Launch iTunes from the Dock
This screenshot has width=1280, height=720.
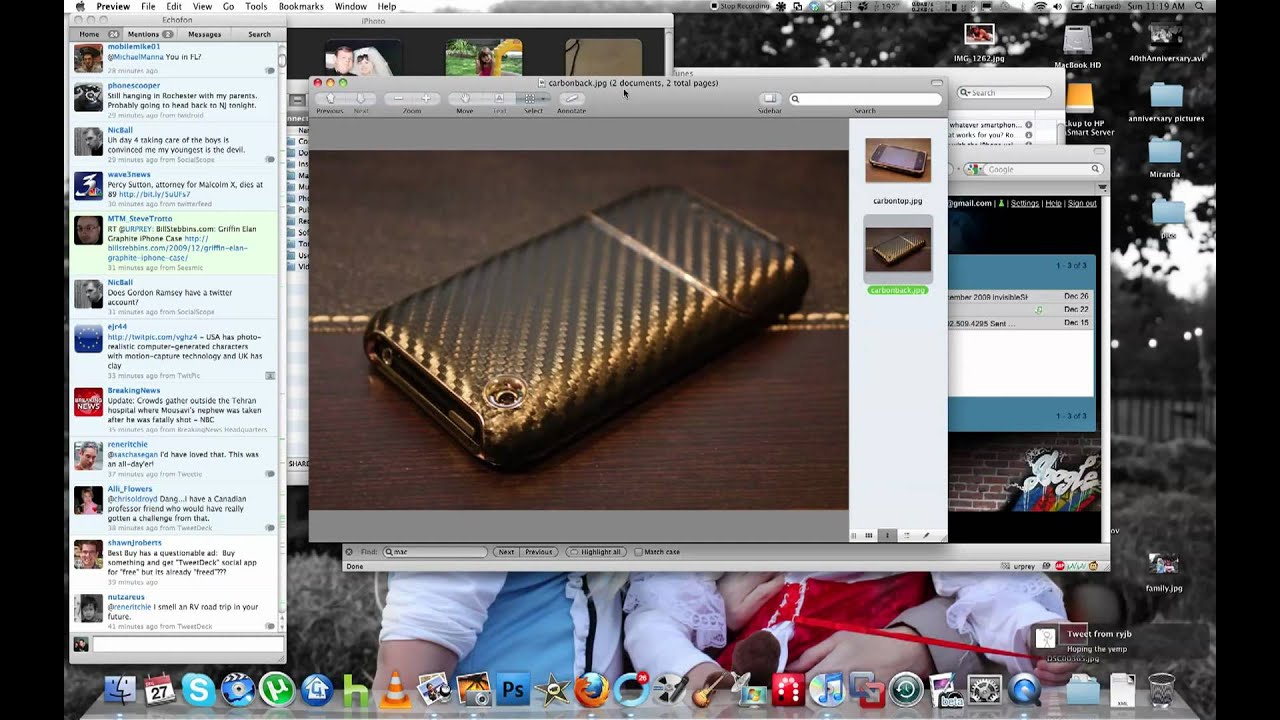pyautogui.click(x=827, y=690)
